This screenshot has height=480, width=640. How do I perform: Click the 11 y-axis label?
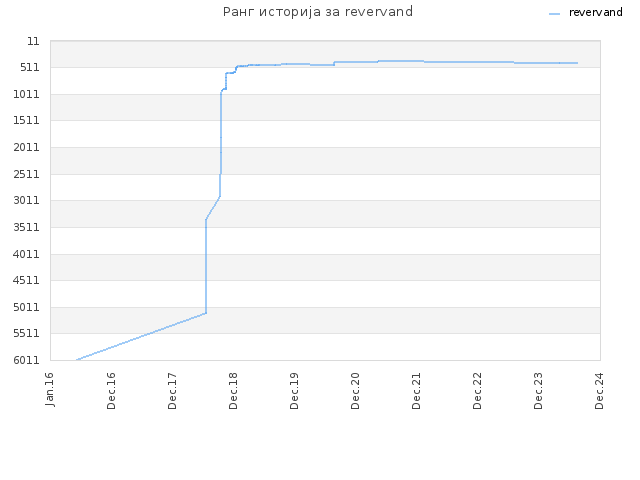(x=33, y=41)
